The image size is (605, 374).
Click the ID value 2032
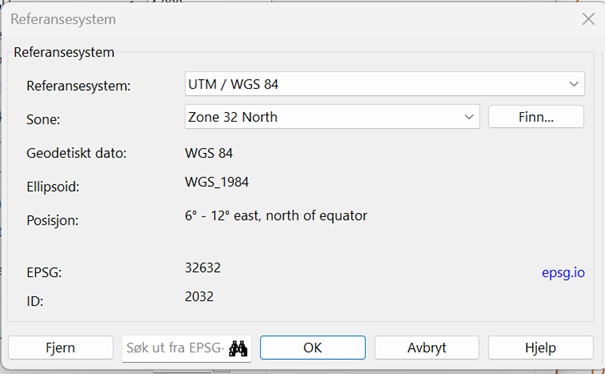199,296
